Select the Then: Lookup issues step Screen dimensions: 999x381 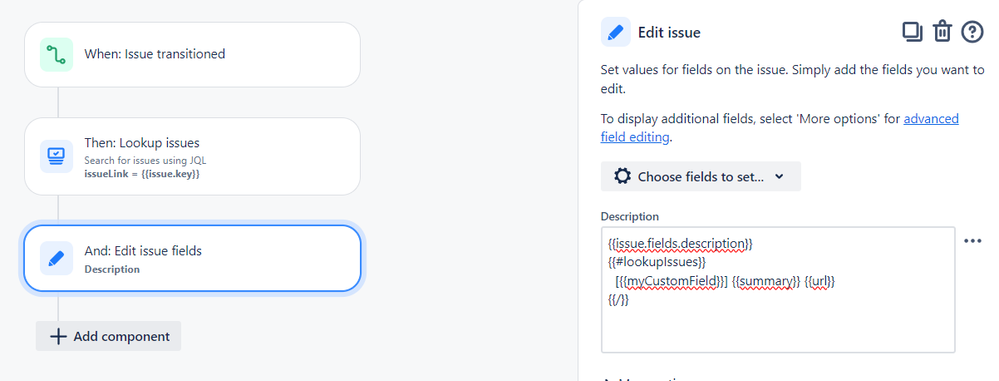[x=192, y=156]
